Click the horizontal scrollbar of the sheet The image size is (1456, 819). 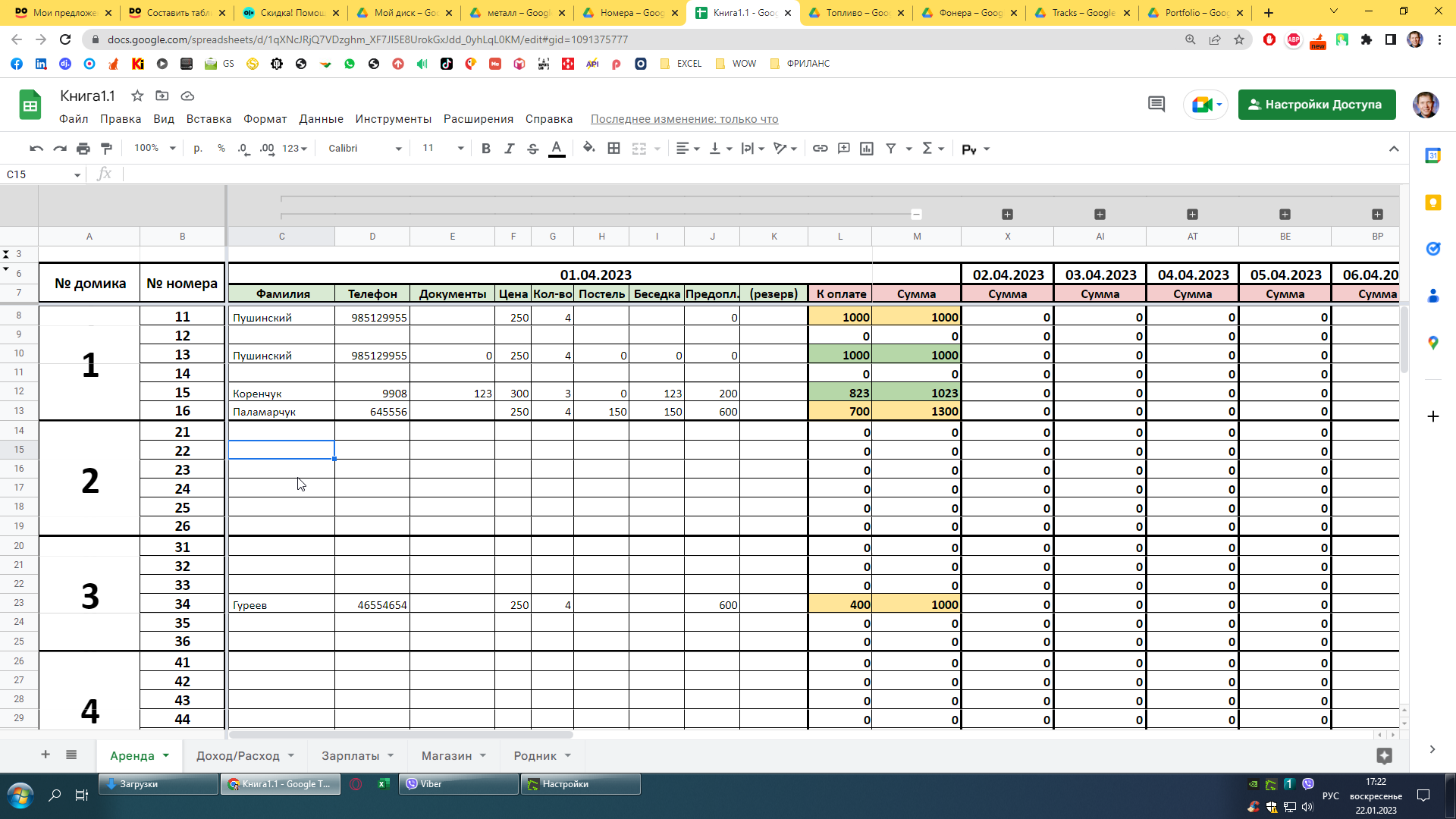(401, 734)
